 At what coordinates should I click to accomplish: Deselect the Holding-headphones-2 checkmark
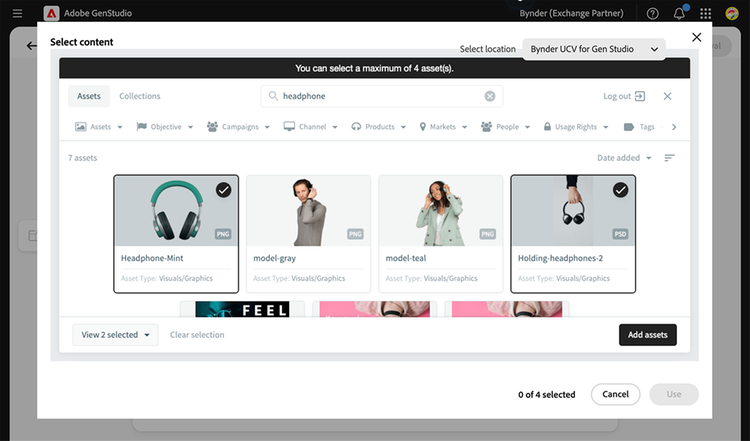click(620, 190)
